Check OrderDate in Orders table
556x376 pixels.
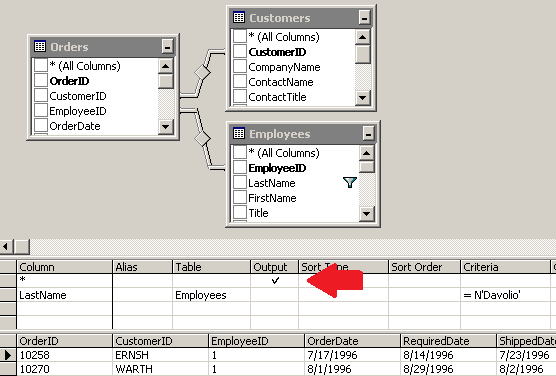[41, 126]
